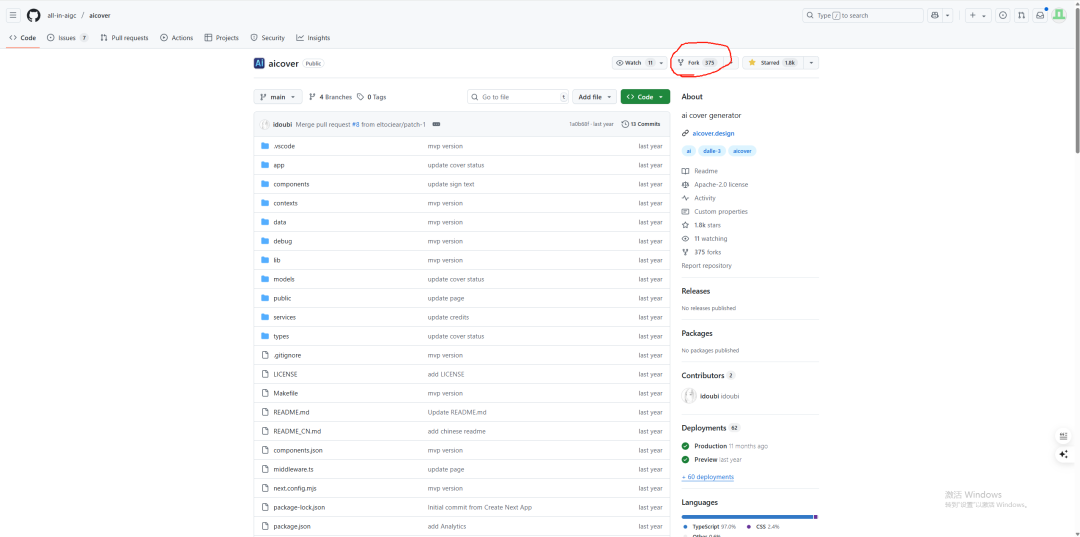Toggle the Starred button

pyautogui.click(x=771, y=63)
